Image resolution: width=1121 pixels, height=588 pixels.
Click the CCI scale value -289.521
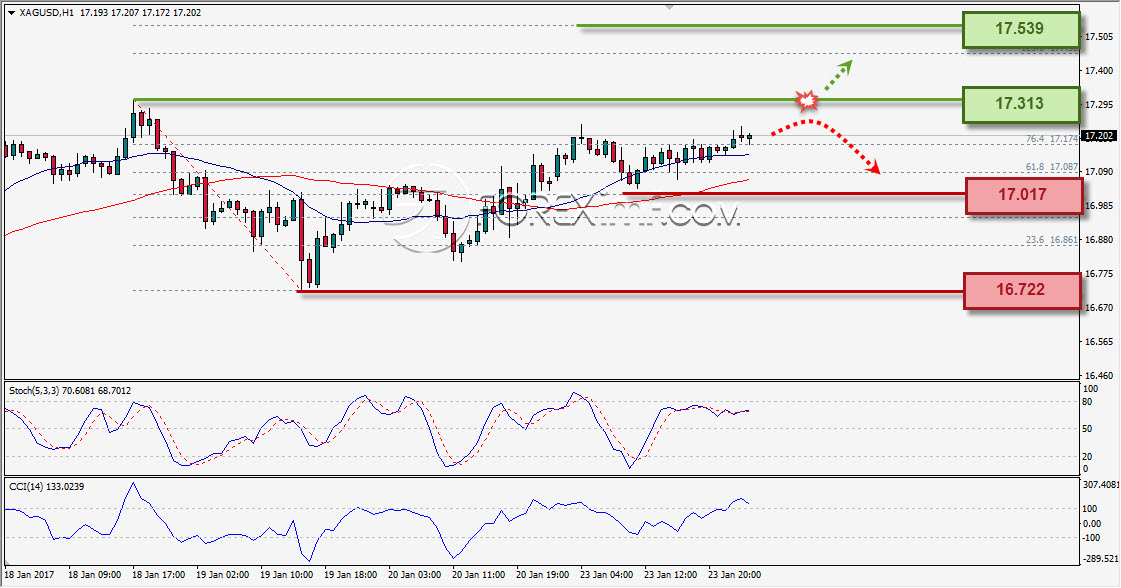tap(1101, 559)
